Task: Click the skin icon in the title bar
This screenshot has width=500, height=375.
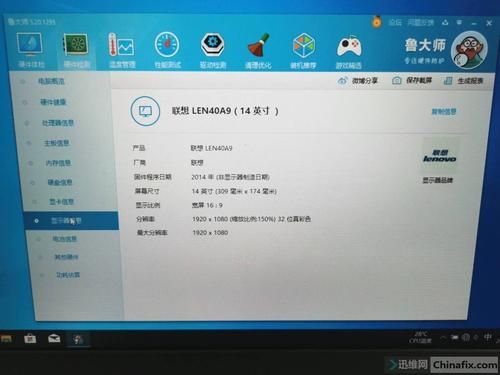Action: tap(445, 23)
